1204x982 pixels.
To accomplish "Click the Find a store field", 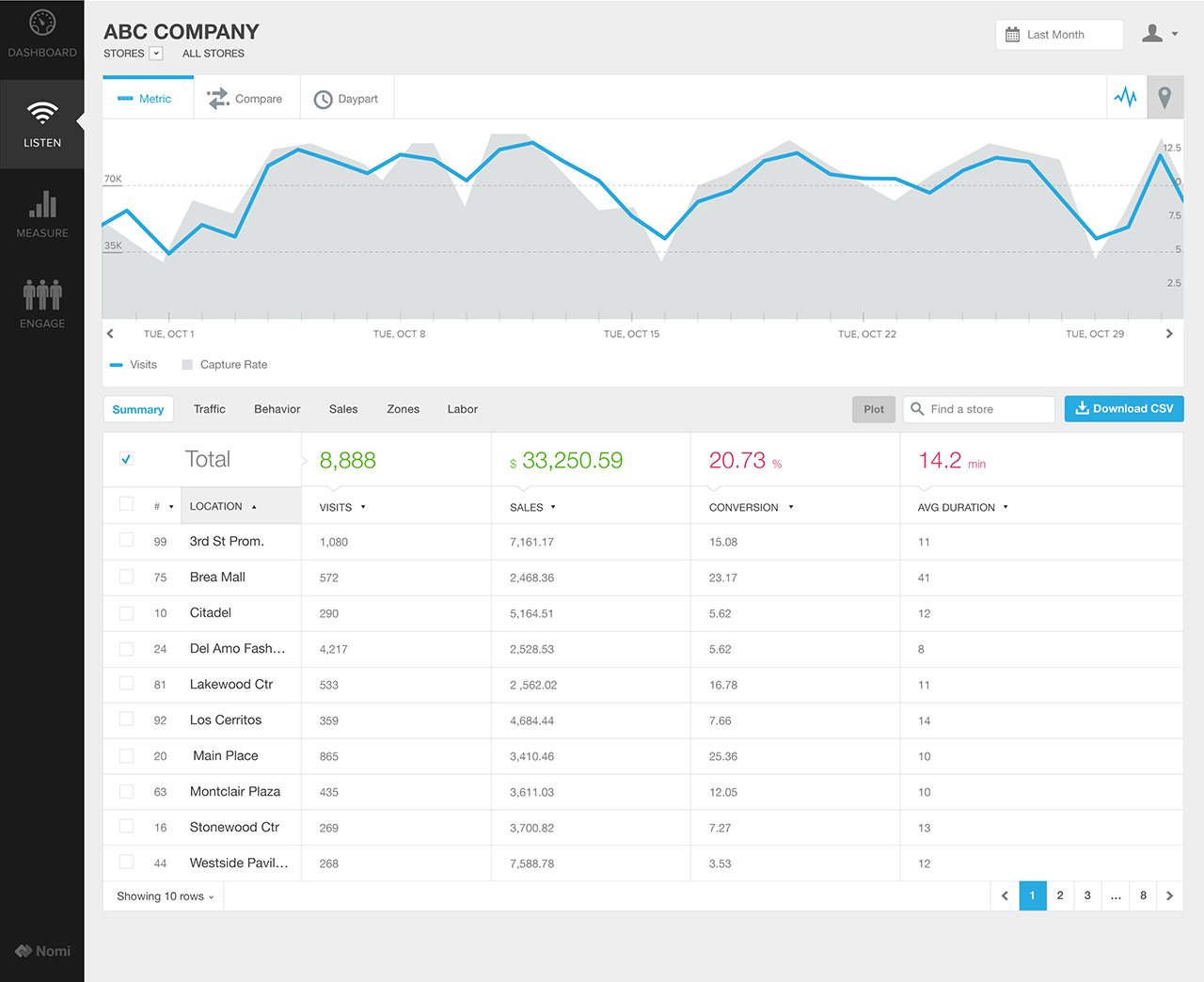I will tap(979, 409).
